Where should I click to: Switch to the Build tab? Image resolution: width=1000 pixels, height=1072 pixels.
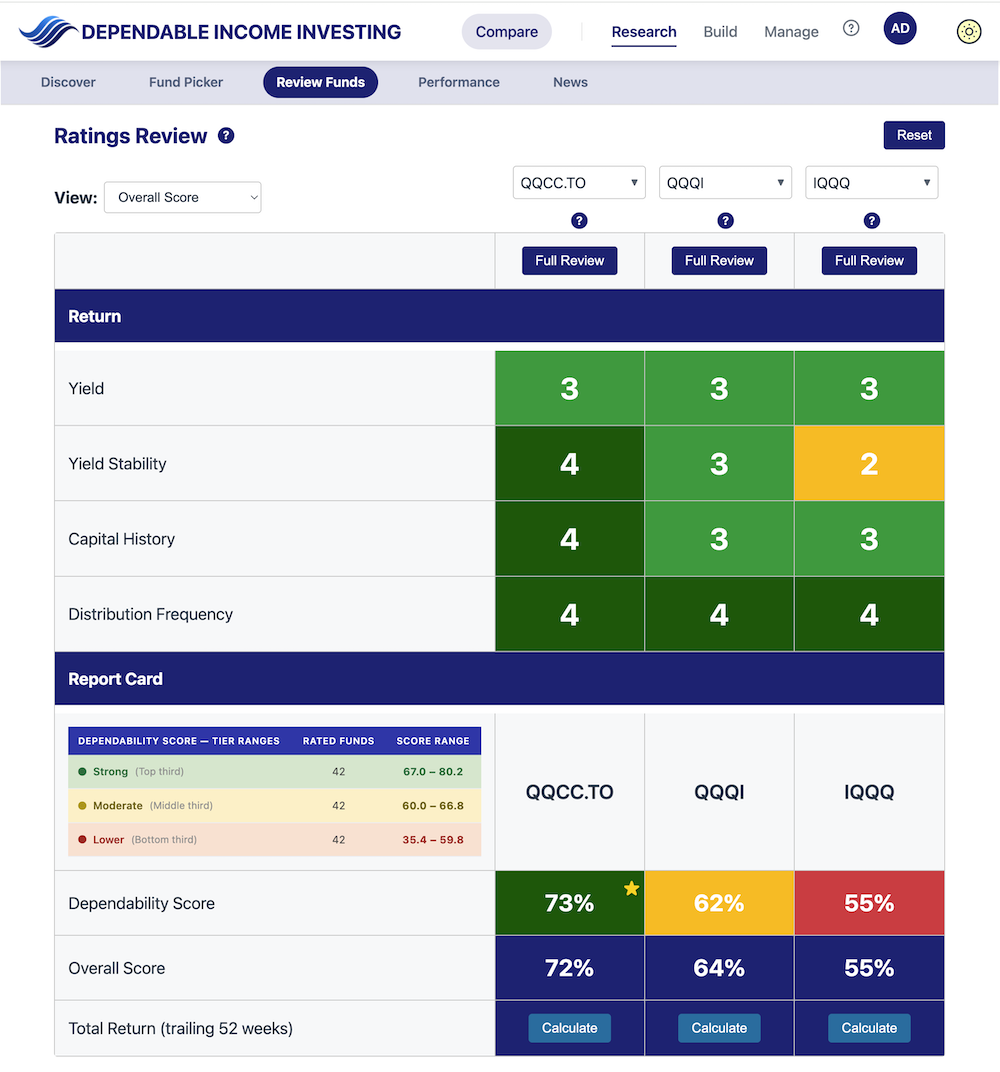[720, 31]
